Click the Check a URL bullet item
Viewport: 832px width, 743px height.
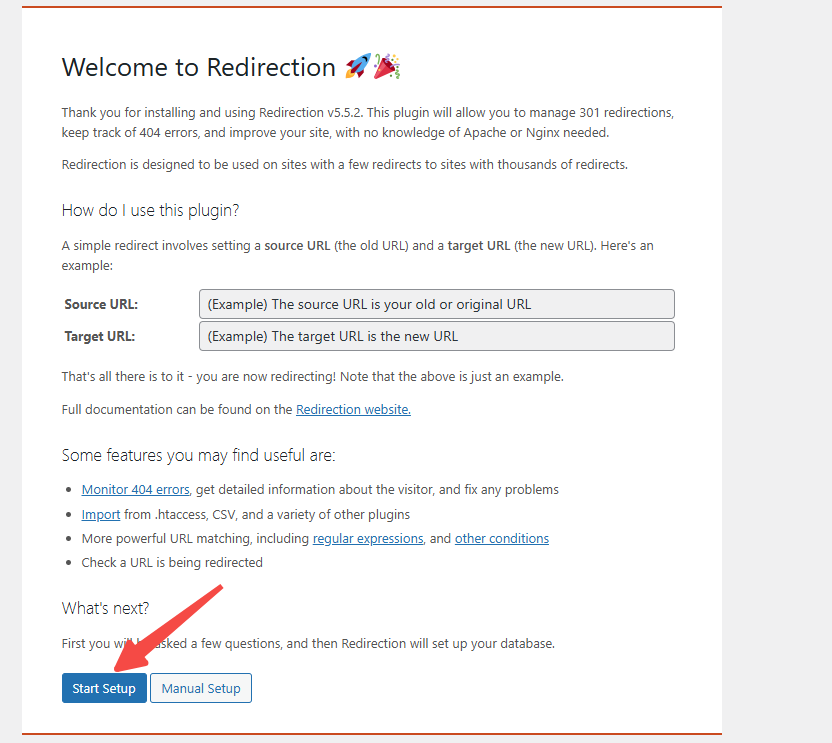pyautogui.click(x=171, y=562)
